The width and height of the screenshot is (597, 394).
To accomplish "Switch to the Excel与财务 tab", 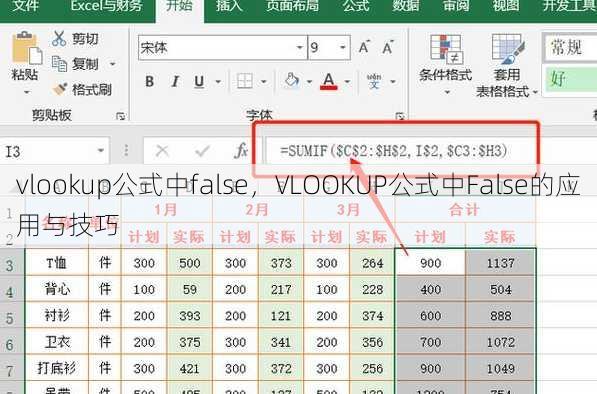I will tap(107, 5).
